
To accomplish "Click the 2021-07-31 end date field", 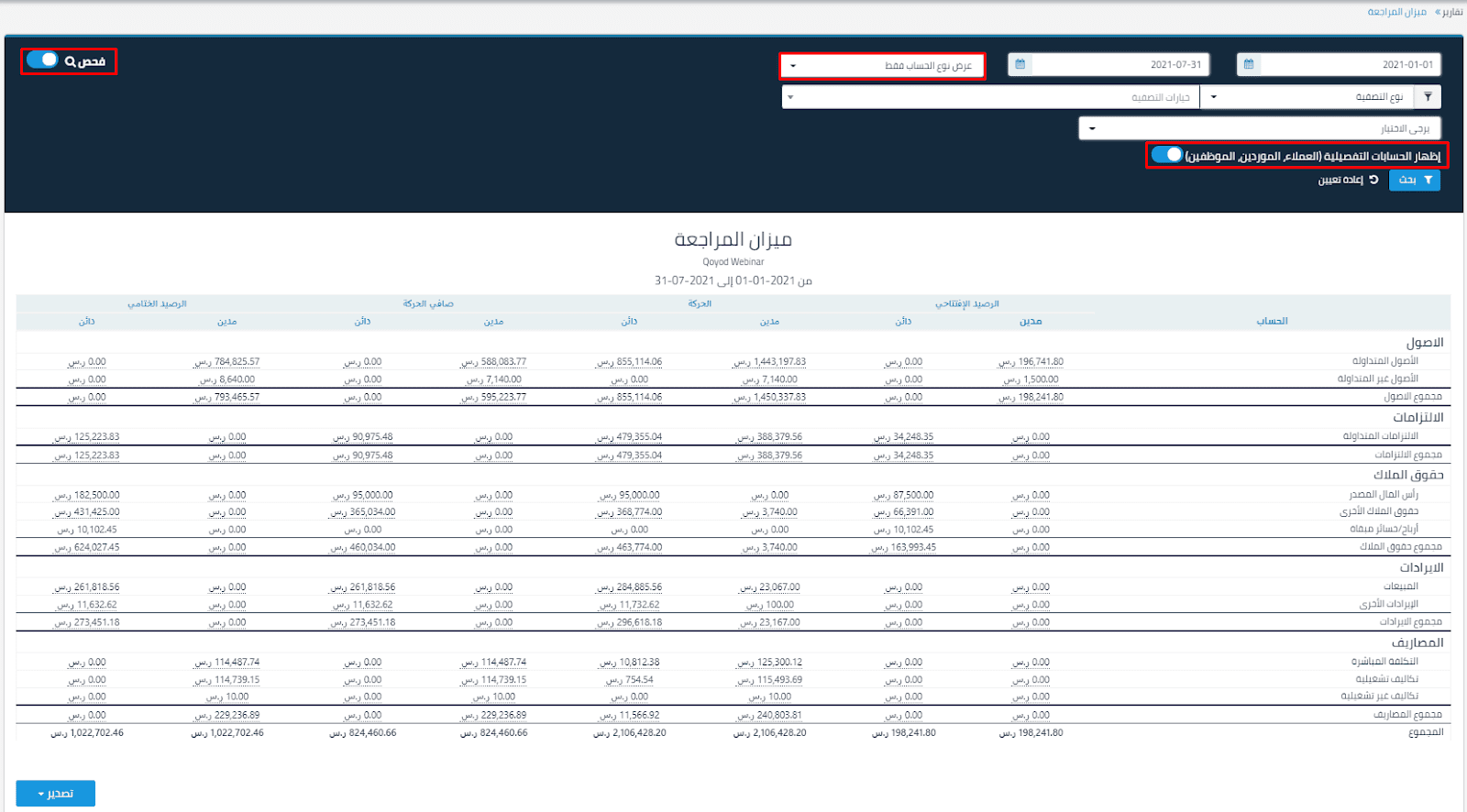I will point(1120,64).
